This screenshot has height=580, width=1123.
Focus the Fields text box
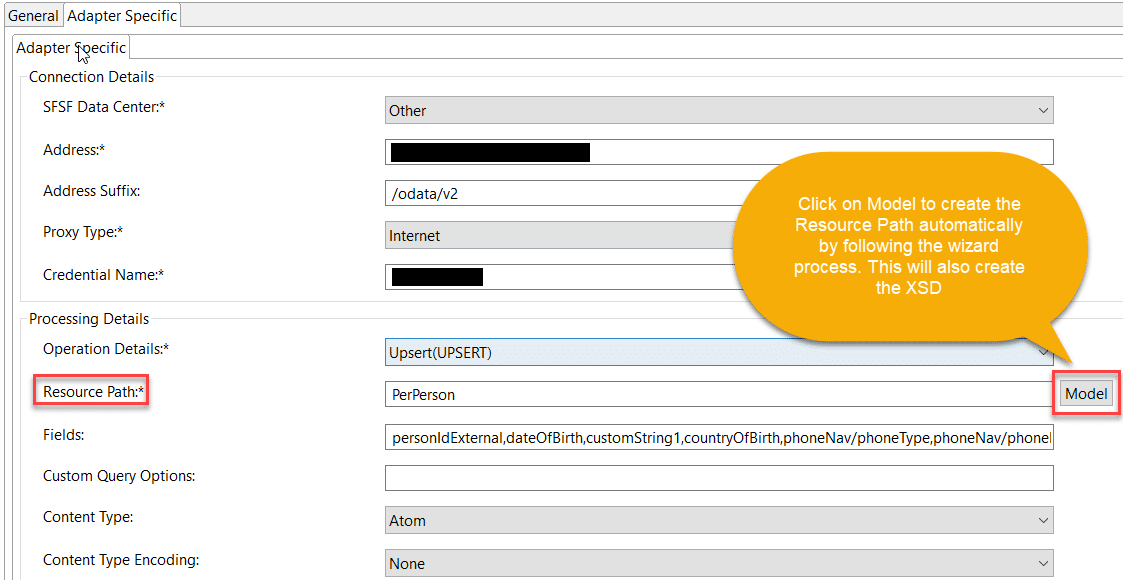click(x=718, y=437)
